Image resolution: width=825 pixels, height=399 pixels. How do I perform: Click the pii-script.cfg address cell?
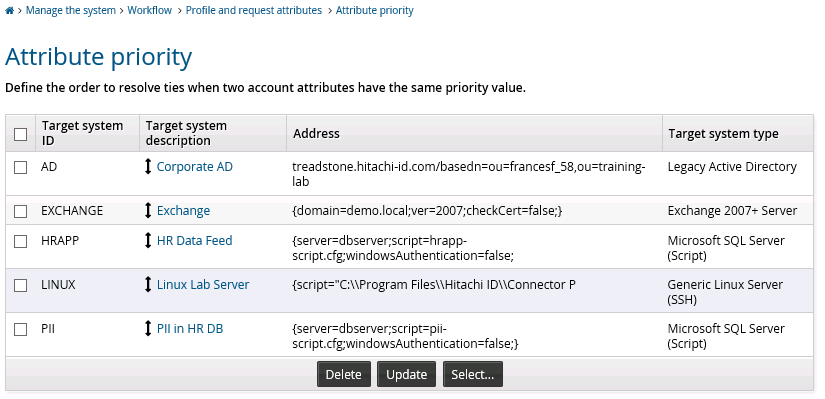click(475, 335)
